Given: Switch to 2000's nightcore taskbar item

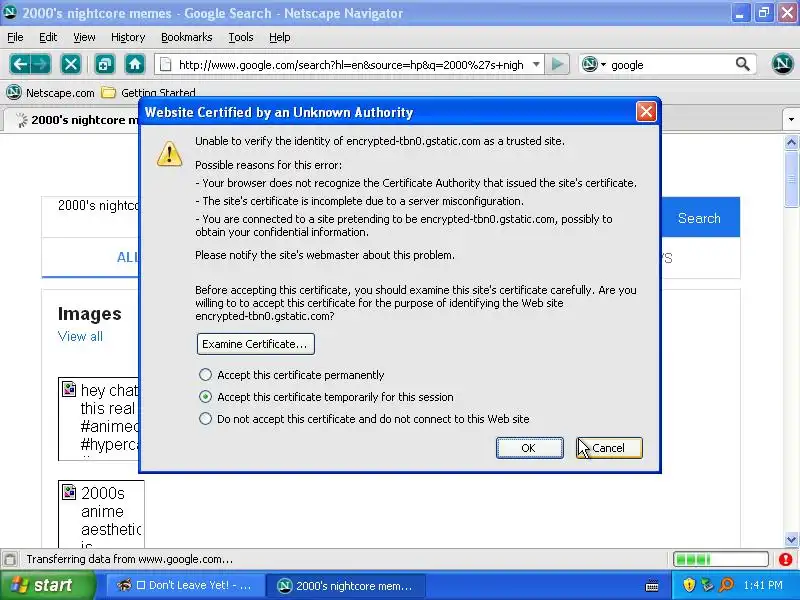Looking at the screenshot, I should coord(346,585).
